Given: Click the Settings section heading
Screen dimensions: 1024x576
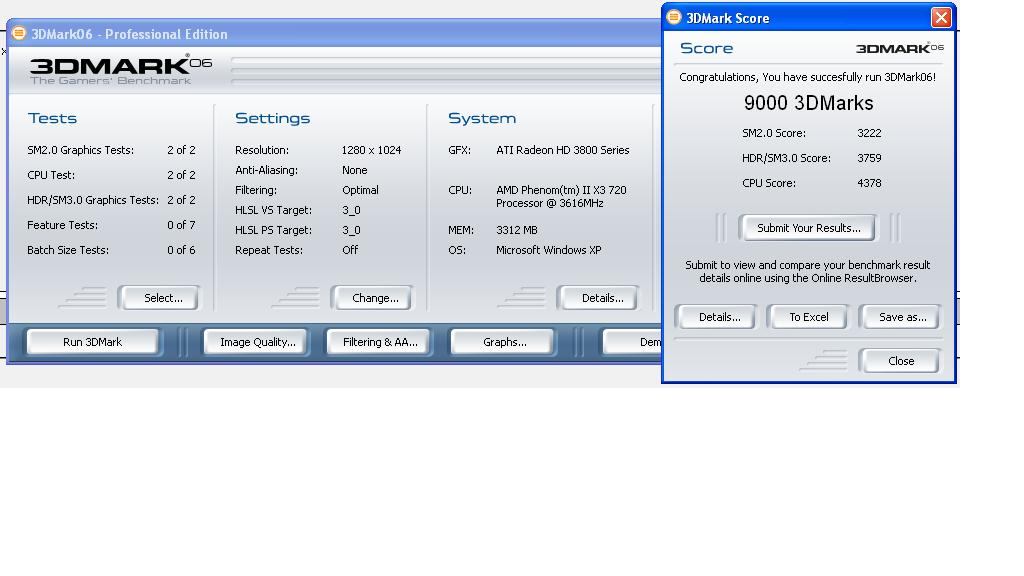Looking at the screenshot, I should click(x=272, y=118).
